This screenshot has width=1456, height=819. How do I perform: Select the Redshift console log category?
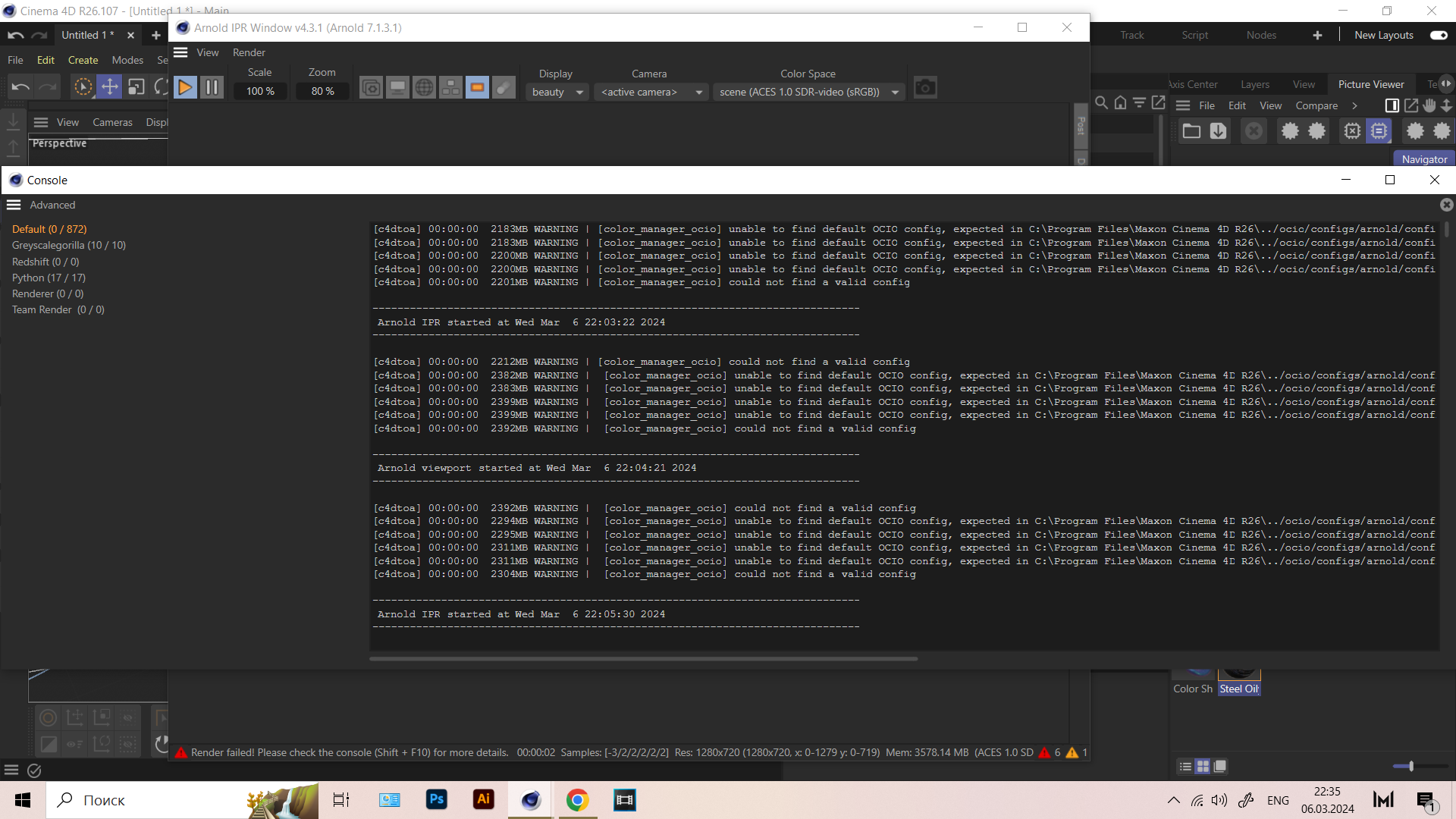click(x=45, y=262)
